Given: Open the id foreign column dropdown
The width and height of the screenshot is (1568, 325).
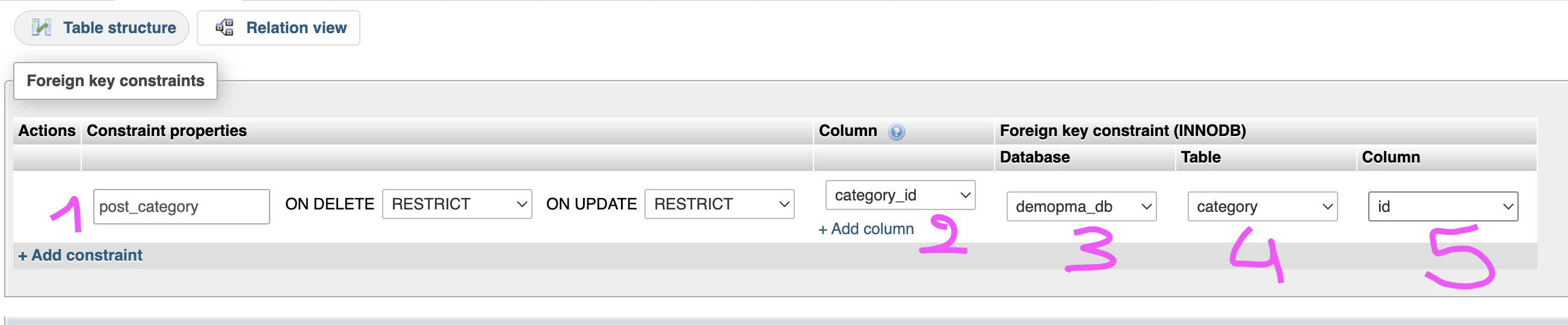Looking at the screenshot, I should pyautogui.click(x=1443, y=206).
